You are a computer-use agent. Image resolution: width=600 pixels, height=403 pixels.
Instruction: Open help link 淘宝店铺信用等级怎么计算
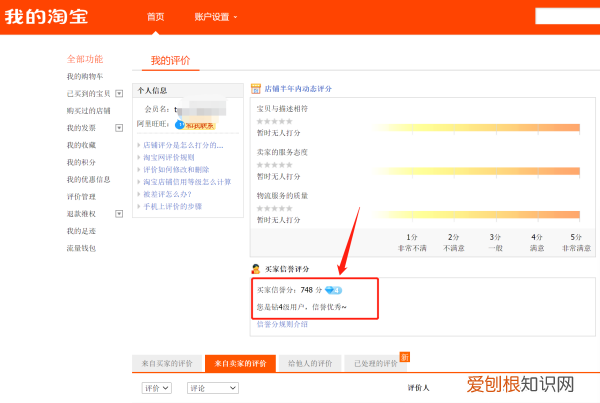pyautogui.click(x=187, y=182)
